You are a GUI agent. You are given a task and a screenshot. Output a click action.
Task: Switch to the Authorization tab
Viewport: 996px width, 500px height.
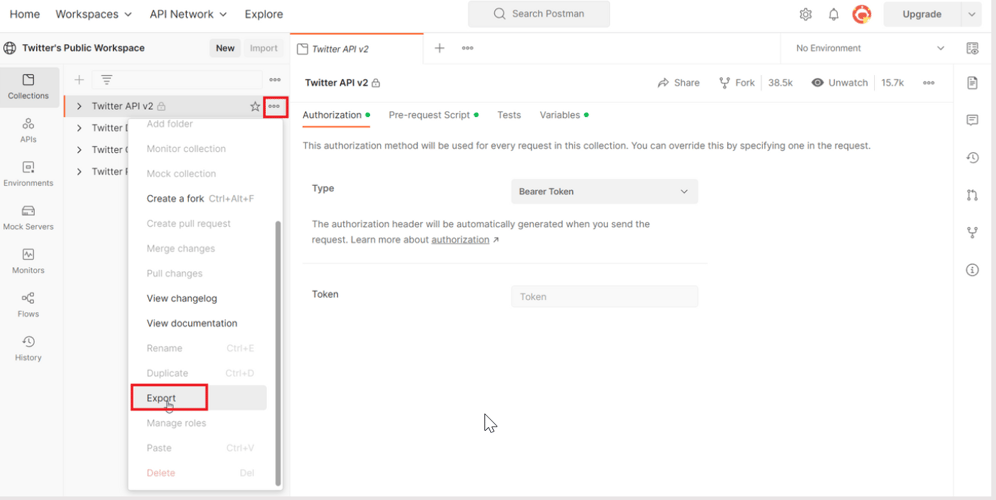click(336, 115)
